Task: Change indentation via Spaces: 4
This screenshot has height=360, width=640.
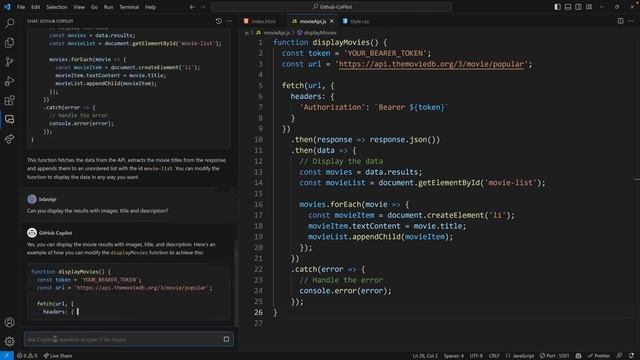Action: click(x=453, y=356)
